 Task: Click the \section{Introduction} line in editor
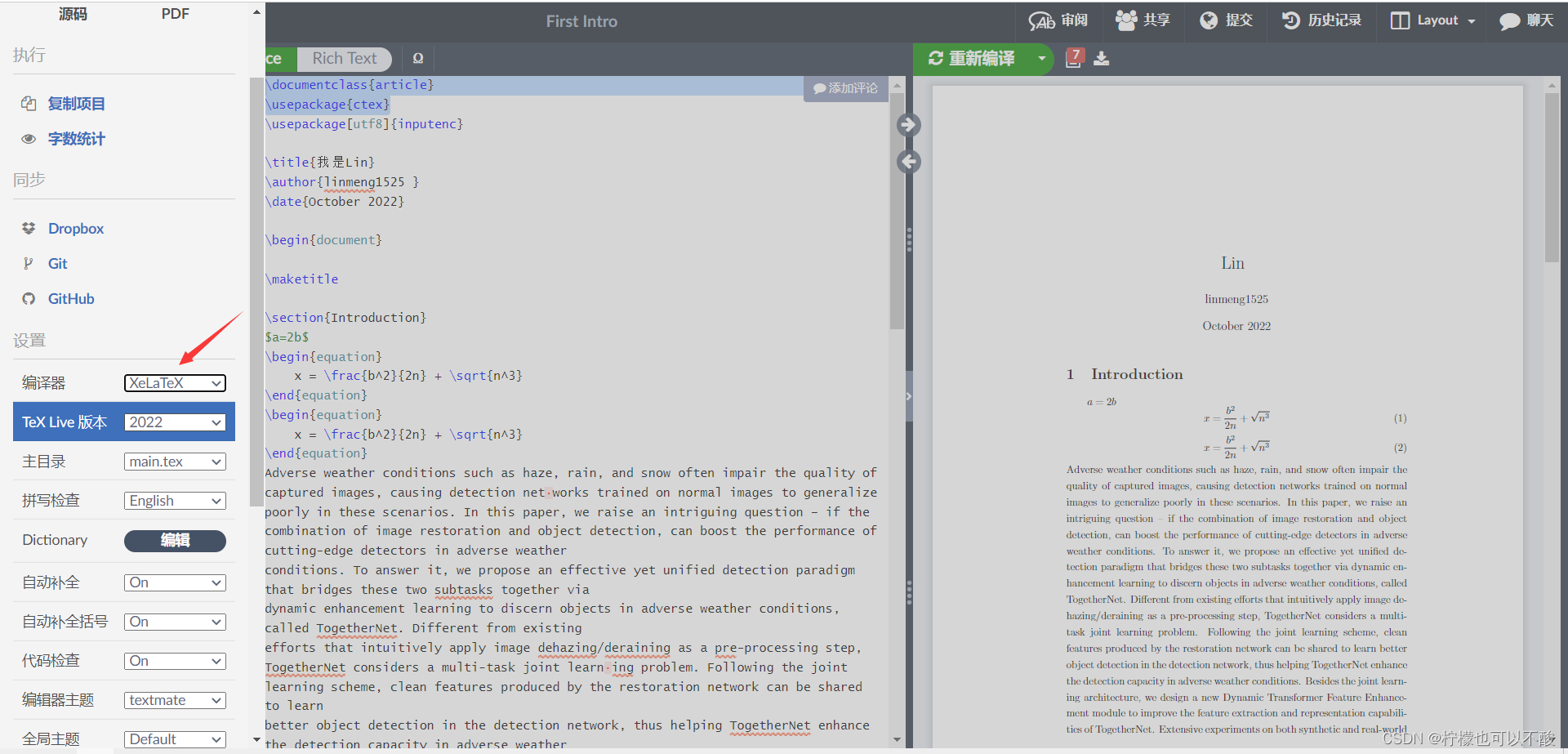[x=345, y=318]
